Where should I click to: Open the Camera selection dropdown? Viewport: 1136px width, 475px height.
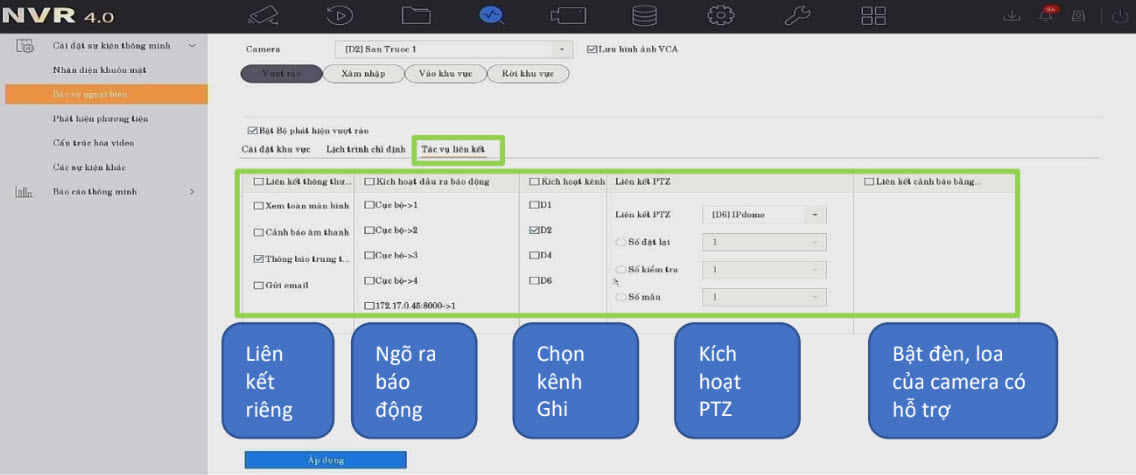tap(453, 49)
